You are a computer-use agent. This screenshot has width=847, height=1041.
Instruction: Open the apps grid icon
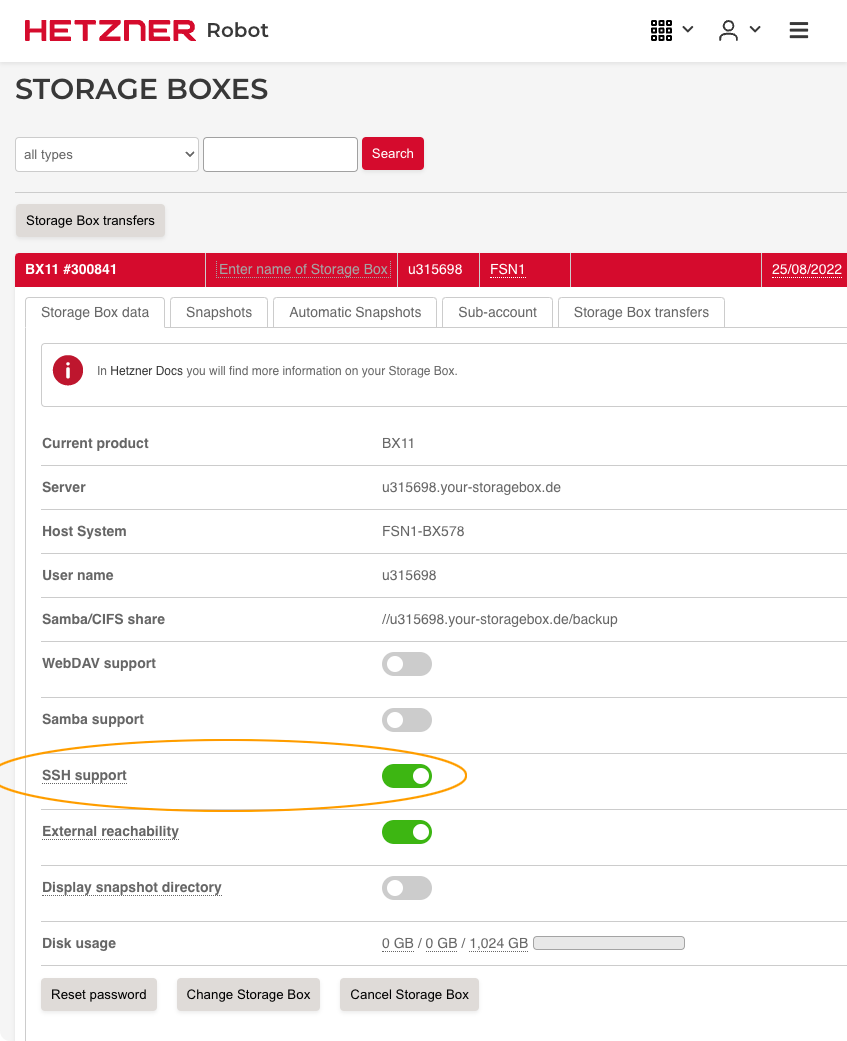pyautogui.click(x=661, y=30)
